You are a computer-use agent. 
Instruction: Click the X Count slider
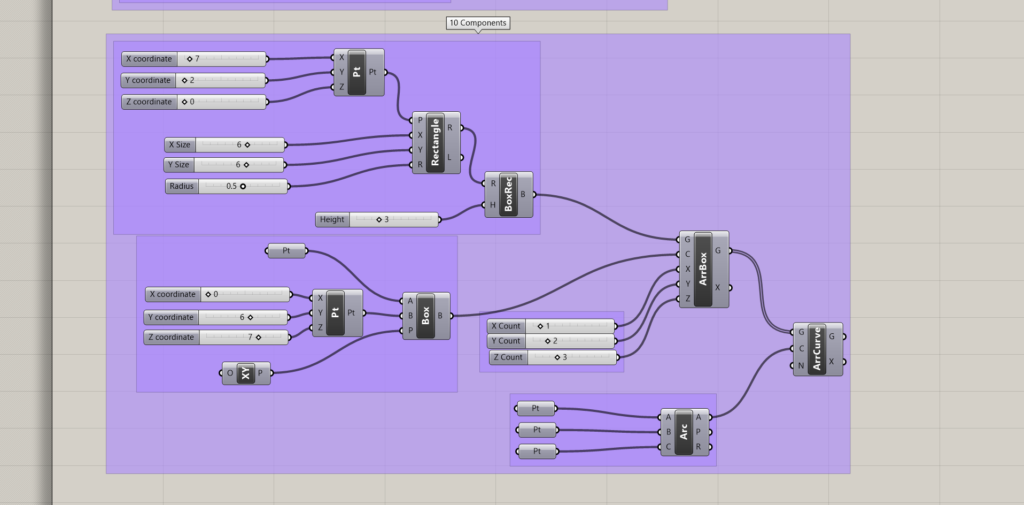[552, 326]
